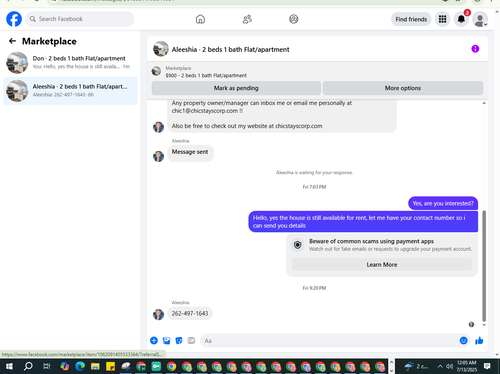The width and height of the screenshot is (500, 374).
Task: Open Task View on the taskbar
Action: click(47, 367)
